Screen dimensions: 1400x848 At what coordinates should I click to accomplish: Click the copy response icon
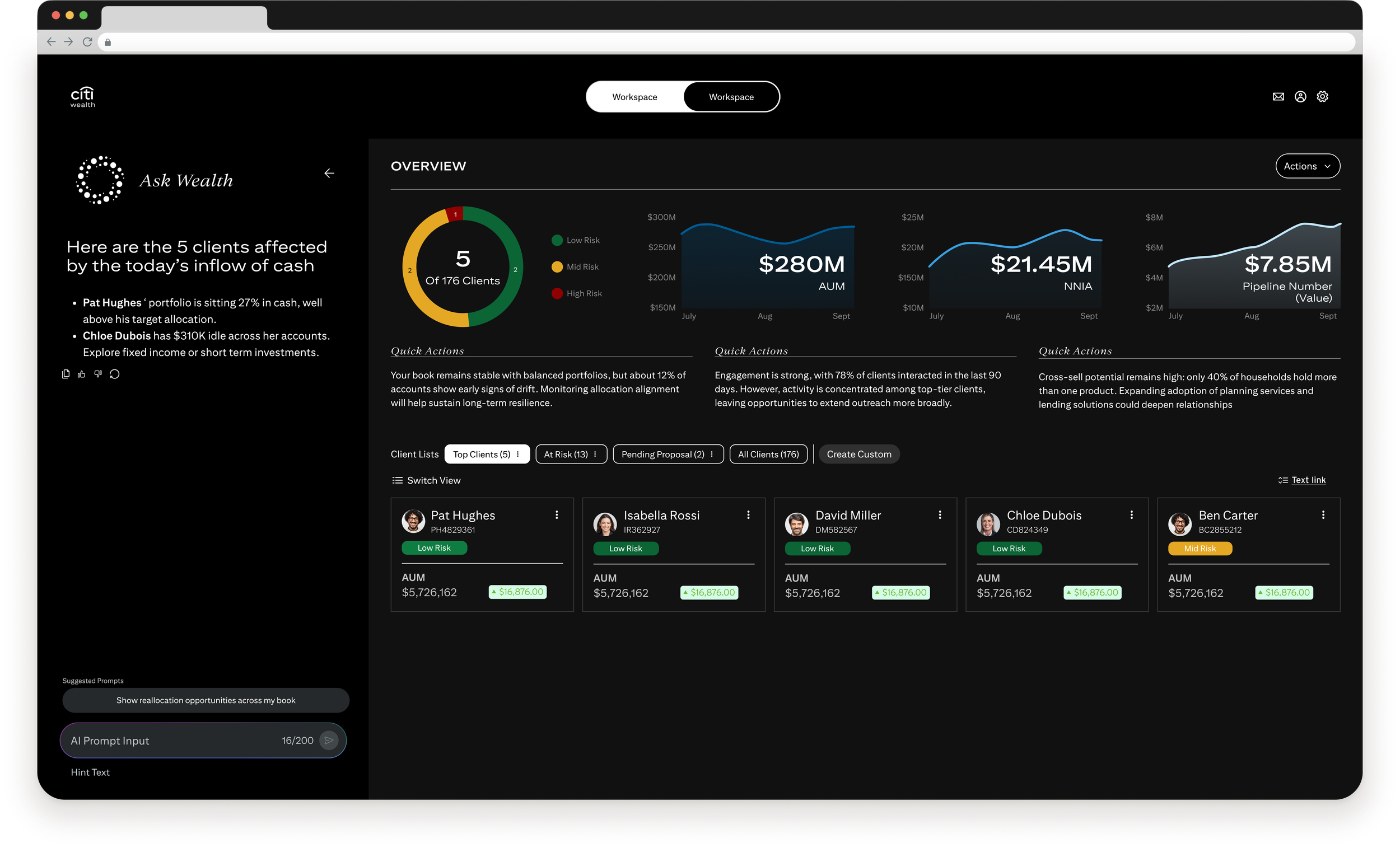click(66, 374)
